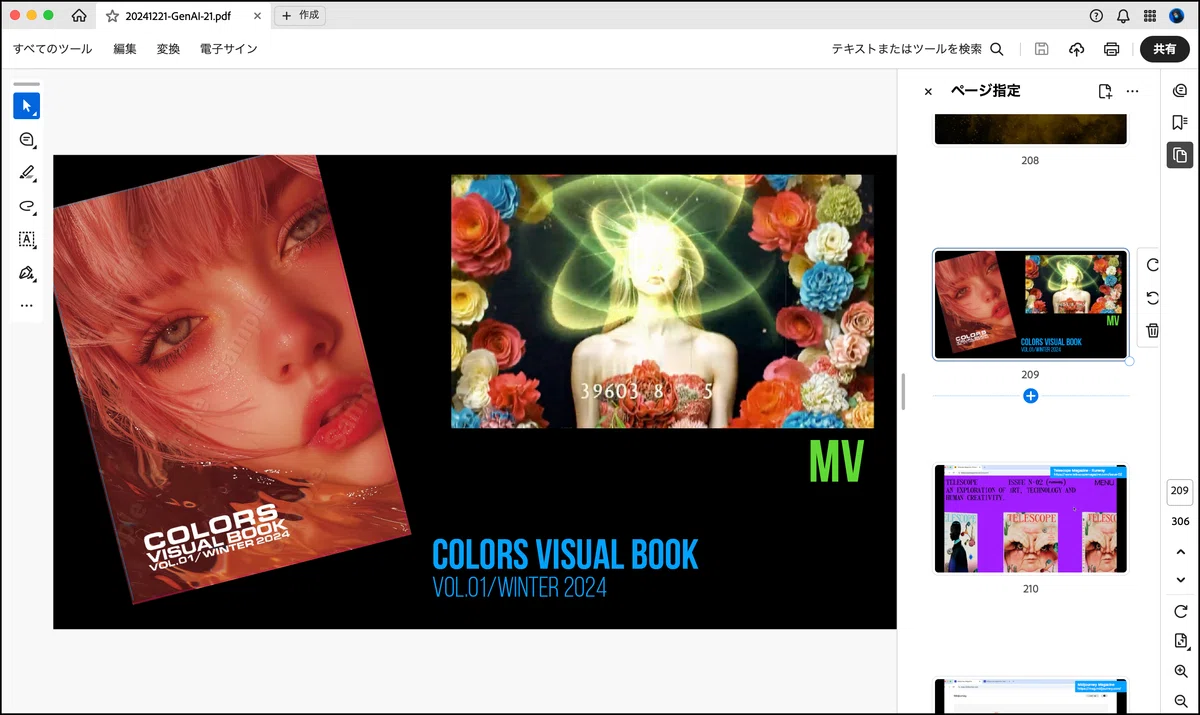Viewport: 1200px width, 715px height.
Task: Switch to 20241221-GenAI-21.pdf tab
Action: click(181, 16)
